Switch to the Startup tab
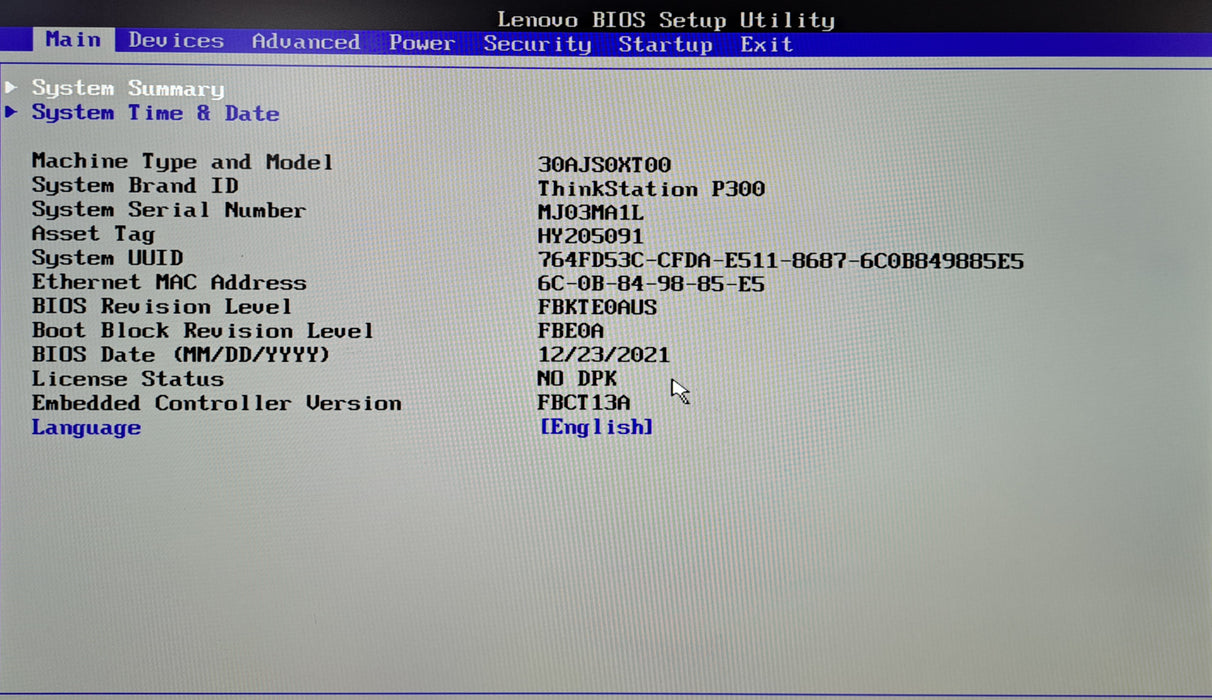This screenshot has width=1212, height=700. pos(665,45)
